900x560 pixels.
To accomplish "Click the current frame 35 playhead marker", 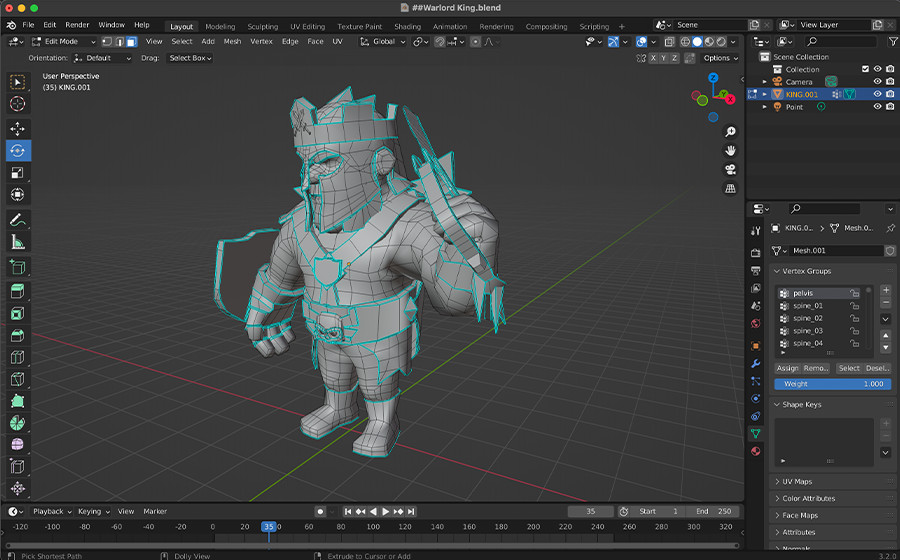I will tap(268, 526).
